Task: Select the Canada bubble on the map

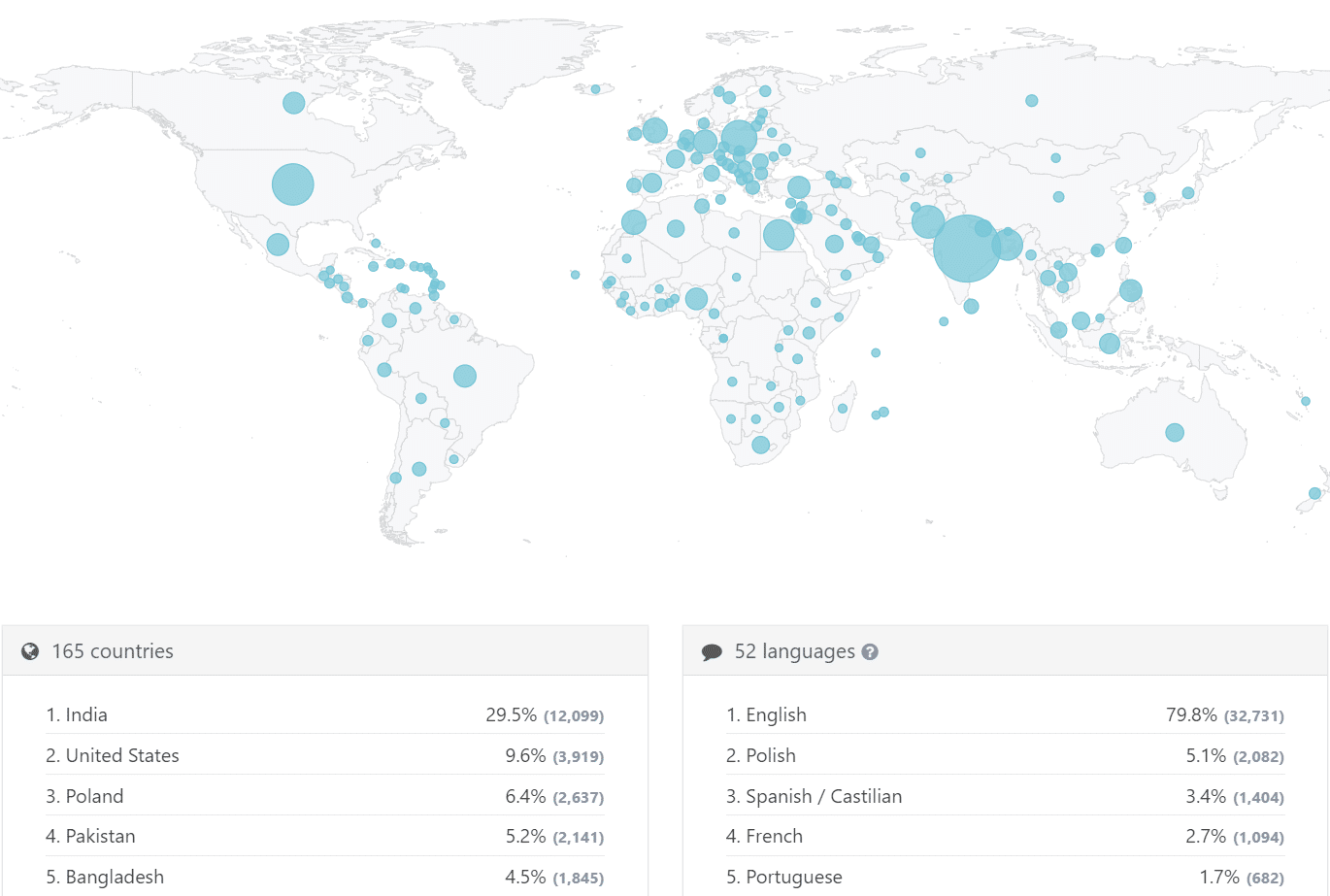Action: tap(293, 103)
